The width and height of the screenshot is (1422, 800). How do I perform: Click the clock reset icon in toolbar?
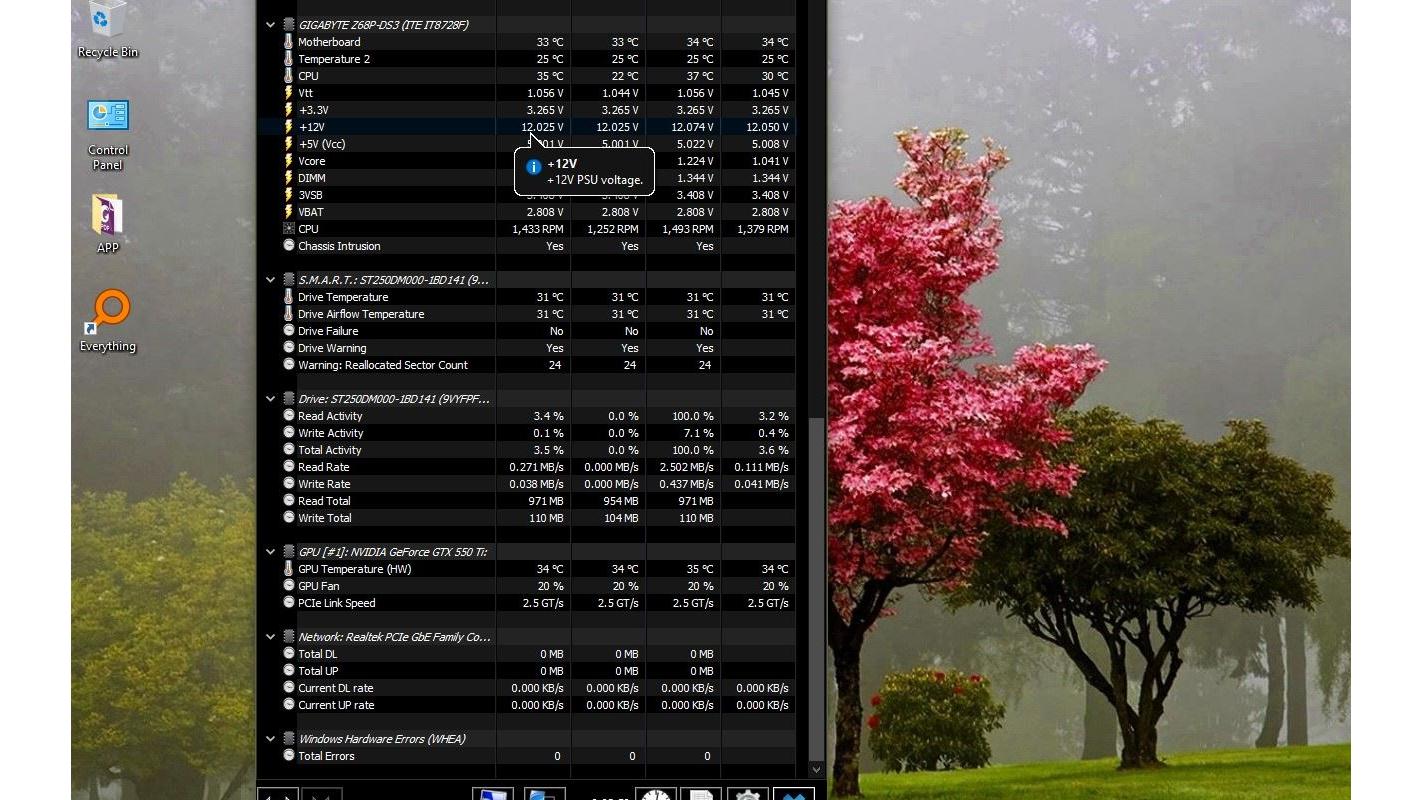coord(655,794)
